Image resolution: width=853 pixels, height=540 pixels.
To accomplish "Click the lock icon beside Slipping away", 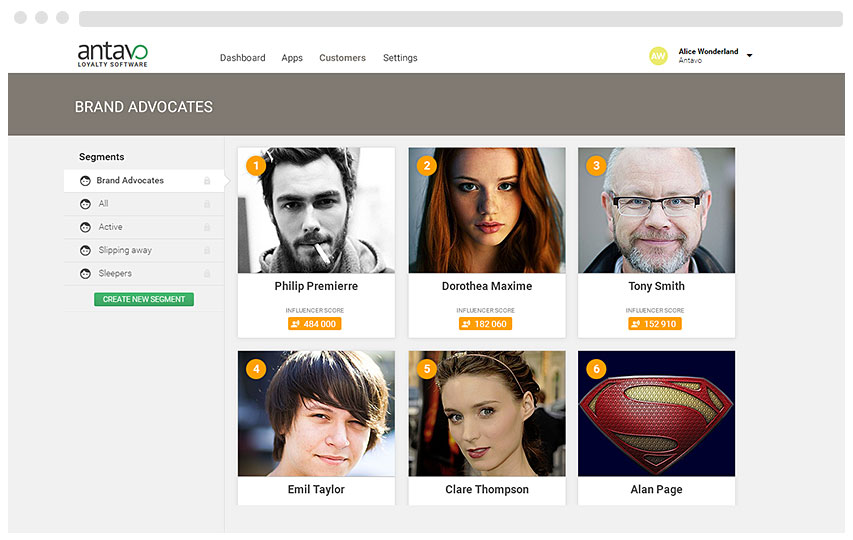I will pyautogui.click(x=207, y=250).
